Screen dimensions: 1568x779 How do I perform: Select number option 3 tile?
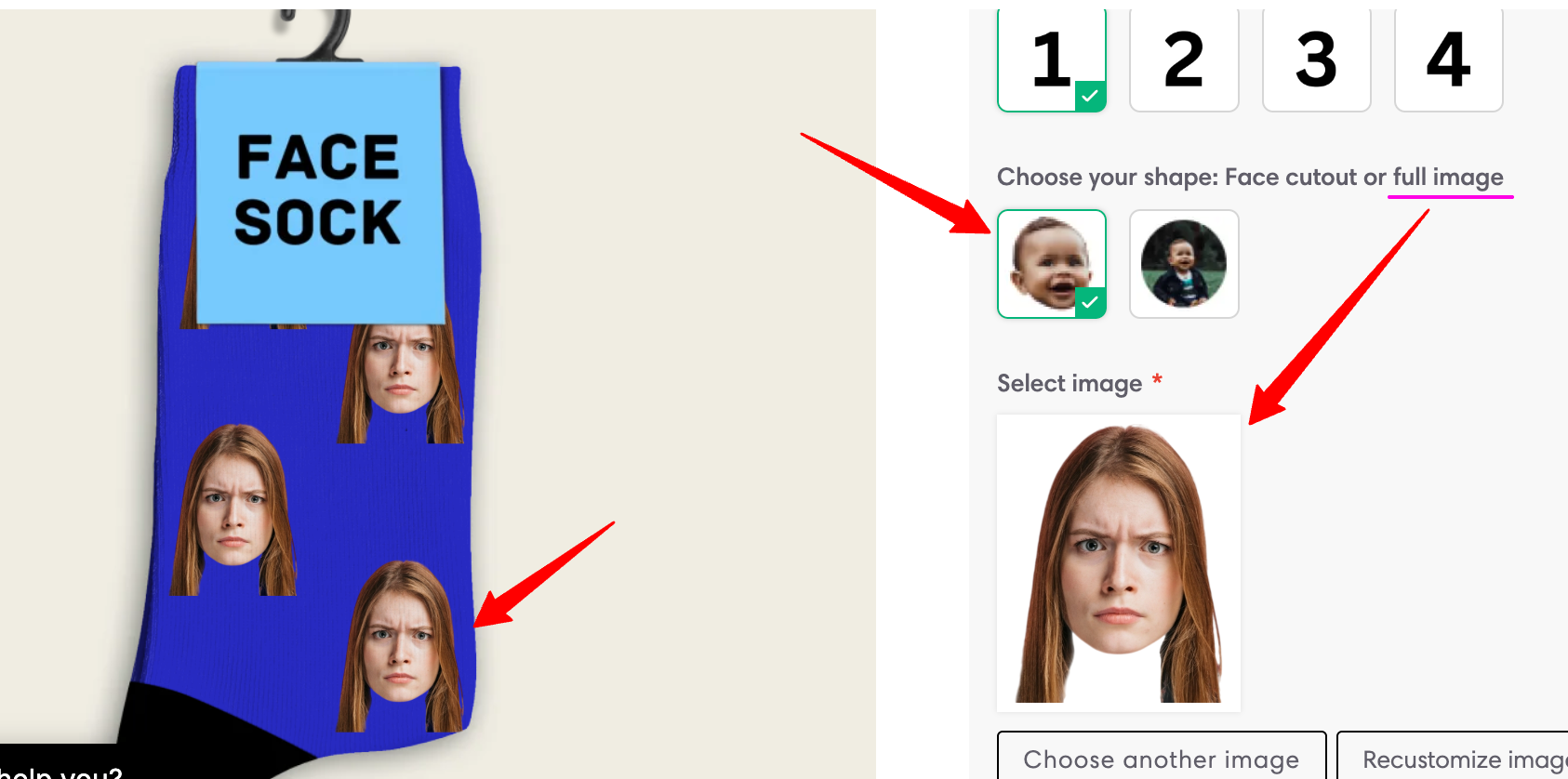(1316, 60)
